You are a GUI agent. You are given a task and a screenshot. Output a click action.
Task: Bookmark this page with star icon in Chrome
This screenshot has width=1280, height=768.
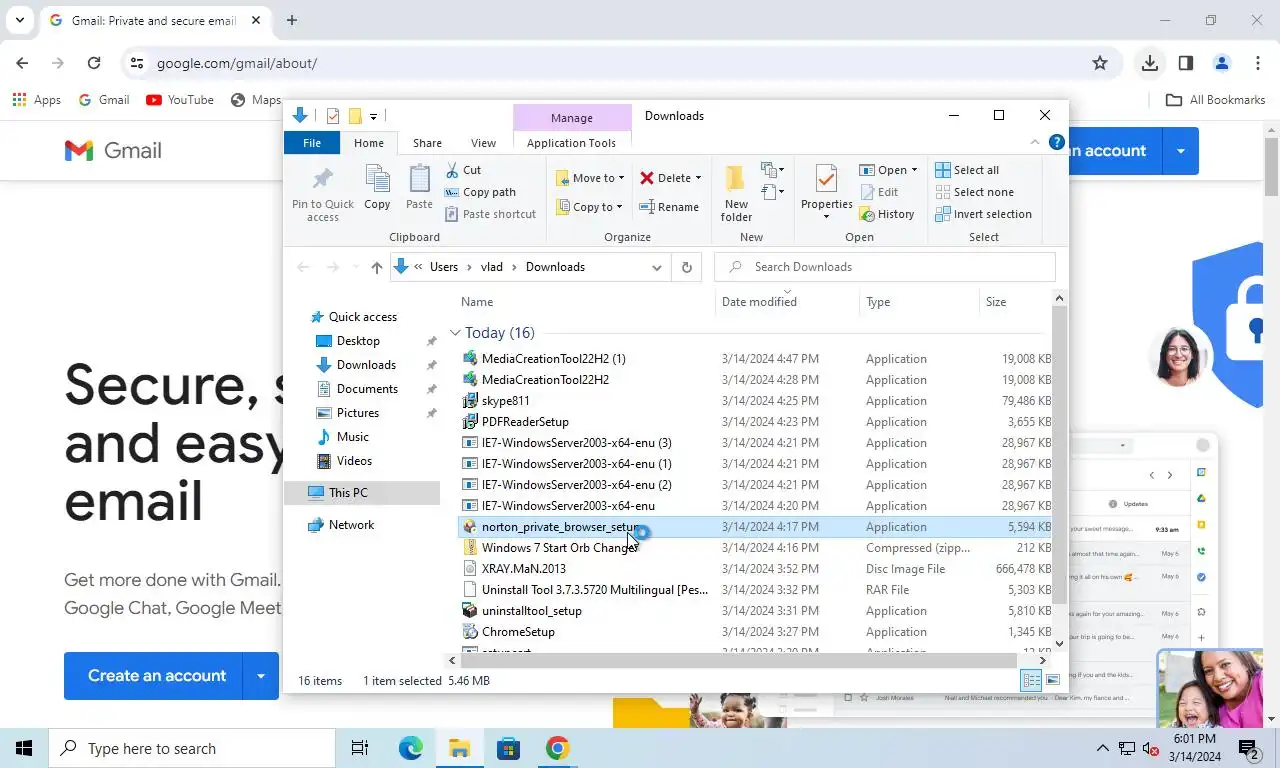click(x=1100, y=63)
